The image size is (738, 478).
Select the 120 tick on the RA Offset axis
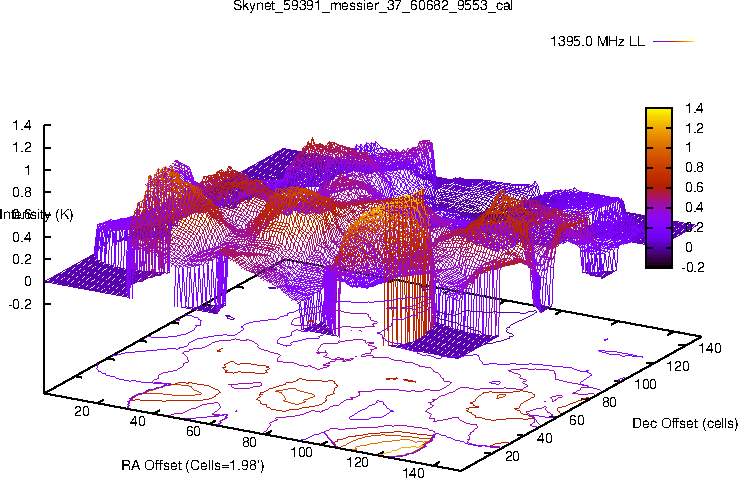[x=357, y=462]
